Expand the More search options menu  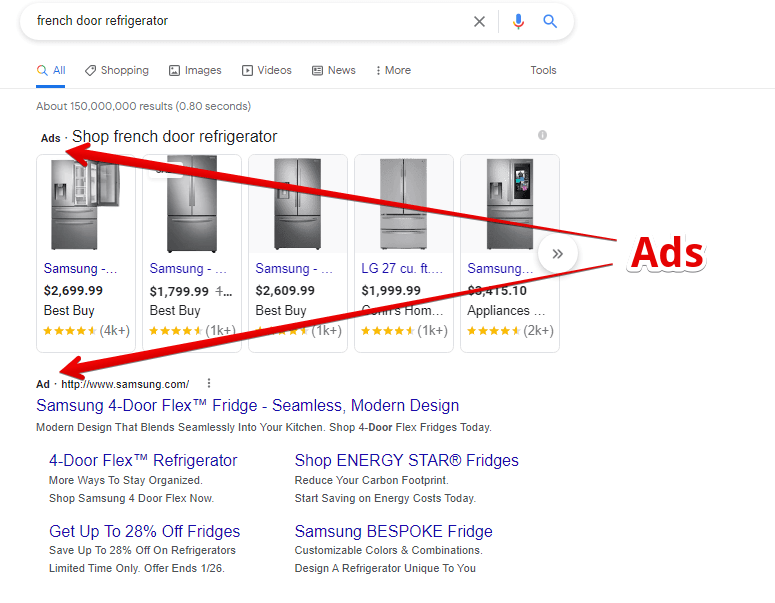pos(393,70)
